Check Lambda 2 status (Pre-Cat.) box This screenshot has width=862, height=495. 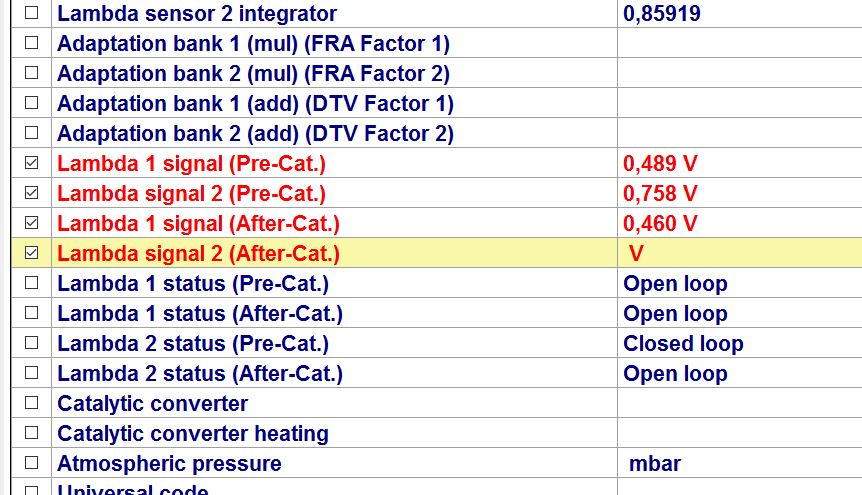click(32, 343)
